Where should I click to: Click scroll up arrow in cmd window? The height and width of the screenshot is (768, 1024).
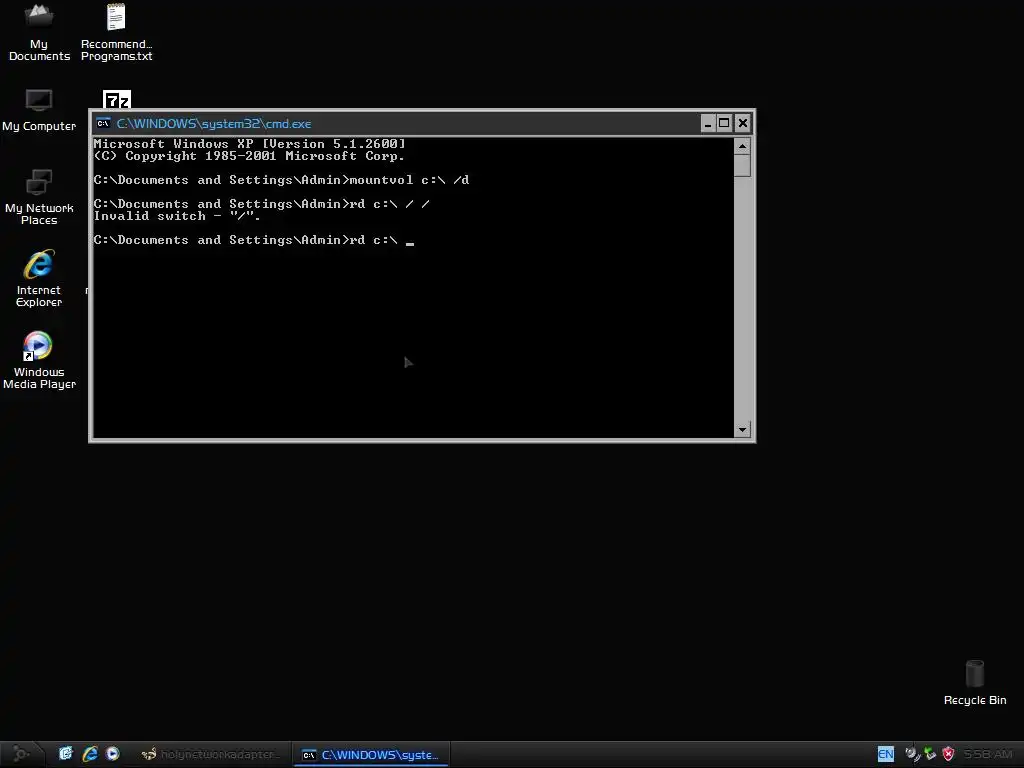[742, 146]
